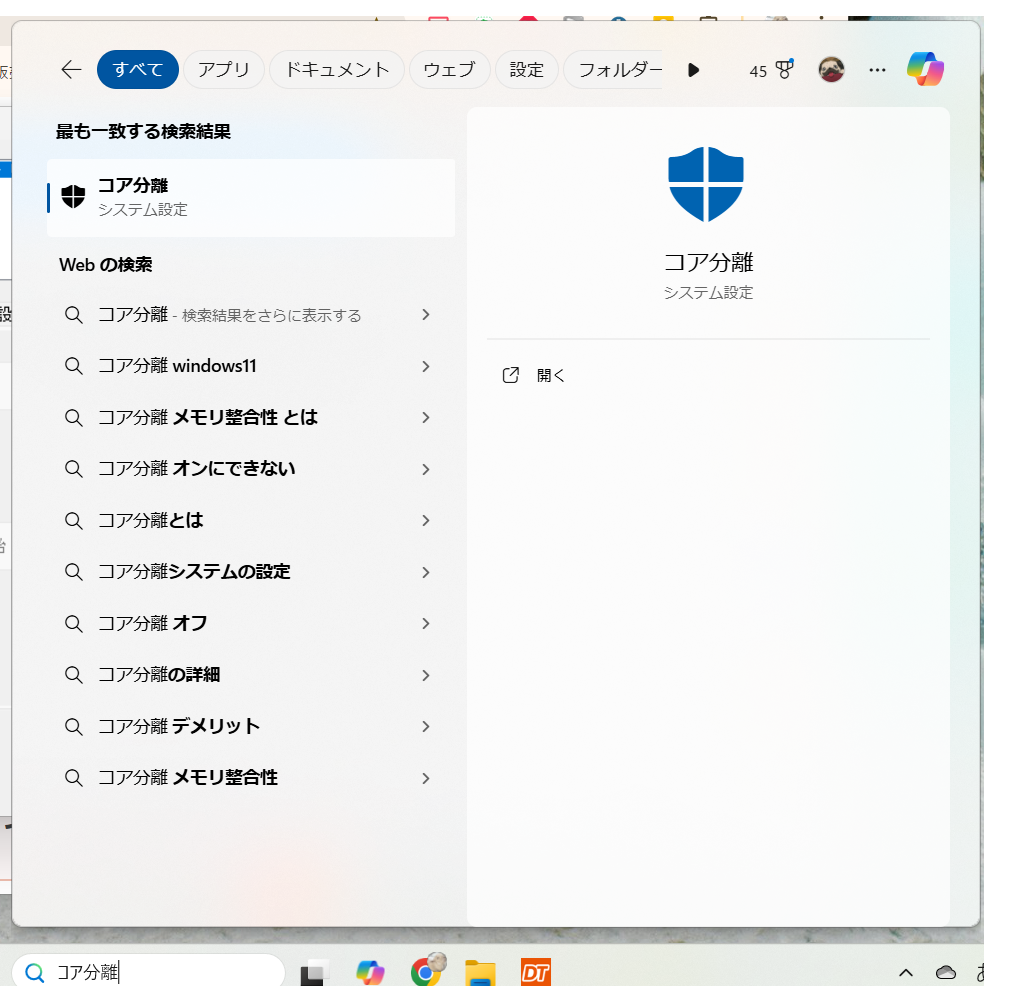Open the three-dot more options menu

point(878,70)
